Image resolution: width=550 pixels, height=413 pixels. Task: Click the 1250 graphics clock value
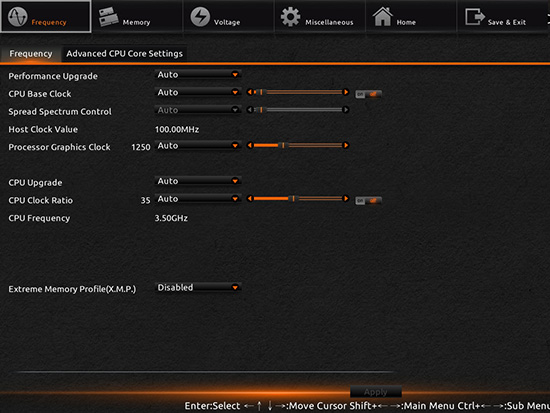point(141,147)
